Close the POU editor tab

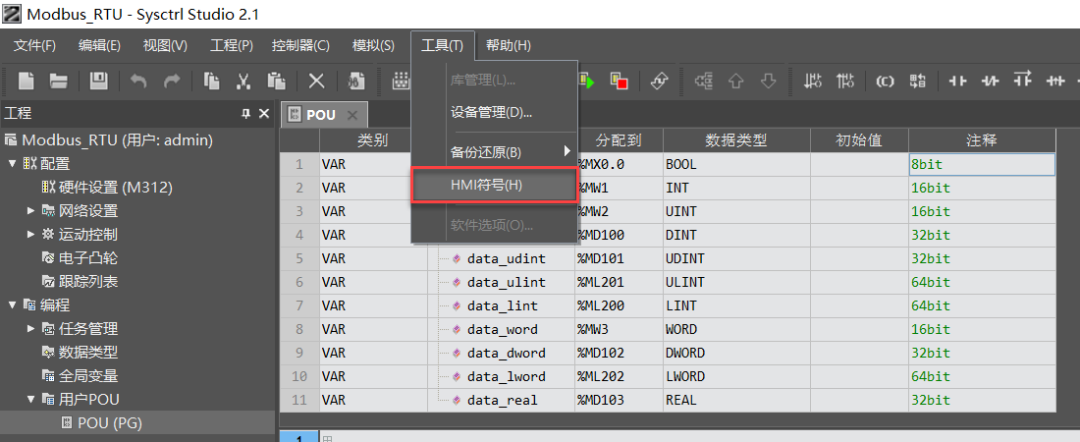tap(352, 115)
